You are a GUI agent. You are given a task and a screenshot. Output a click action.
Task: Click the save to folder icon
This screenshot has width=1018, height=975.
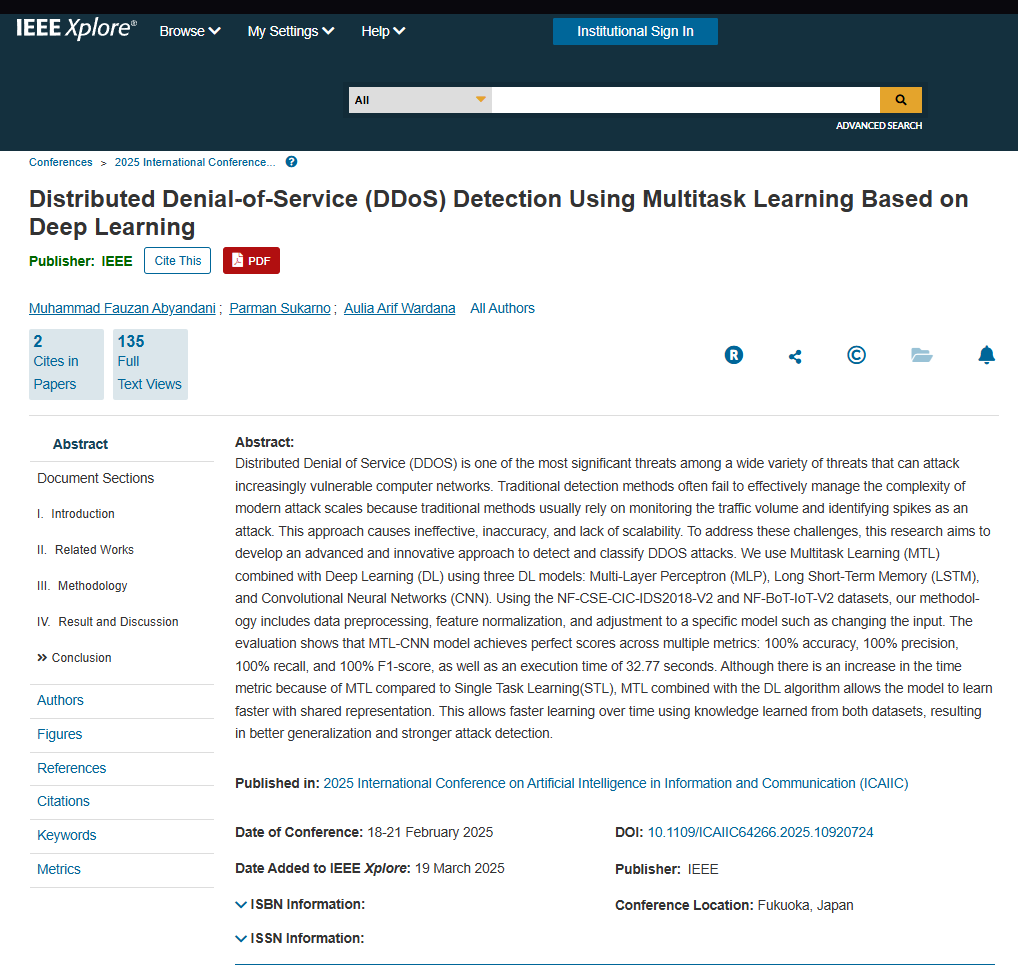click(921, 355)
